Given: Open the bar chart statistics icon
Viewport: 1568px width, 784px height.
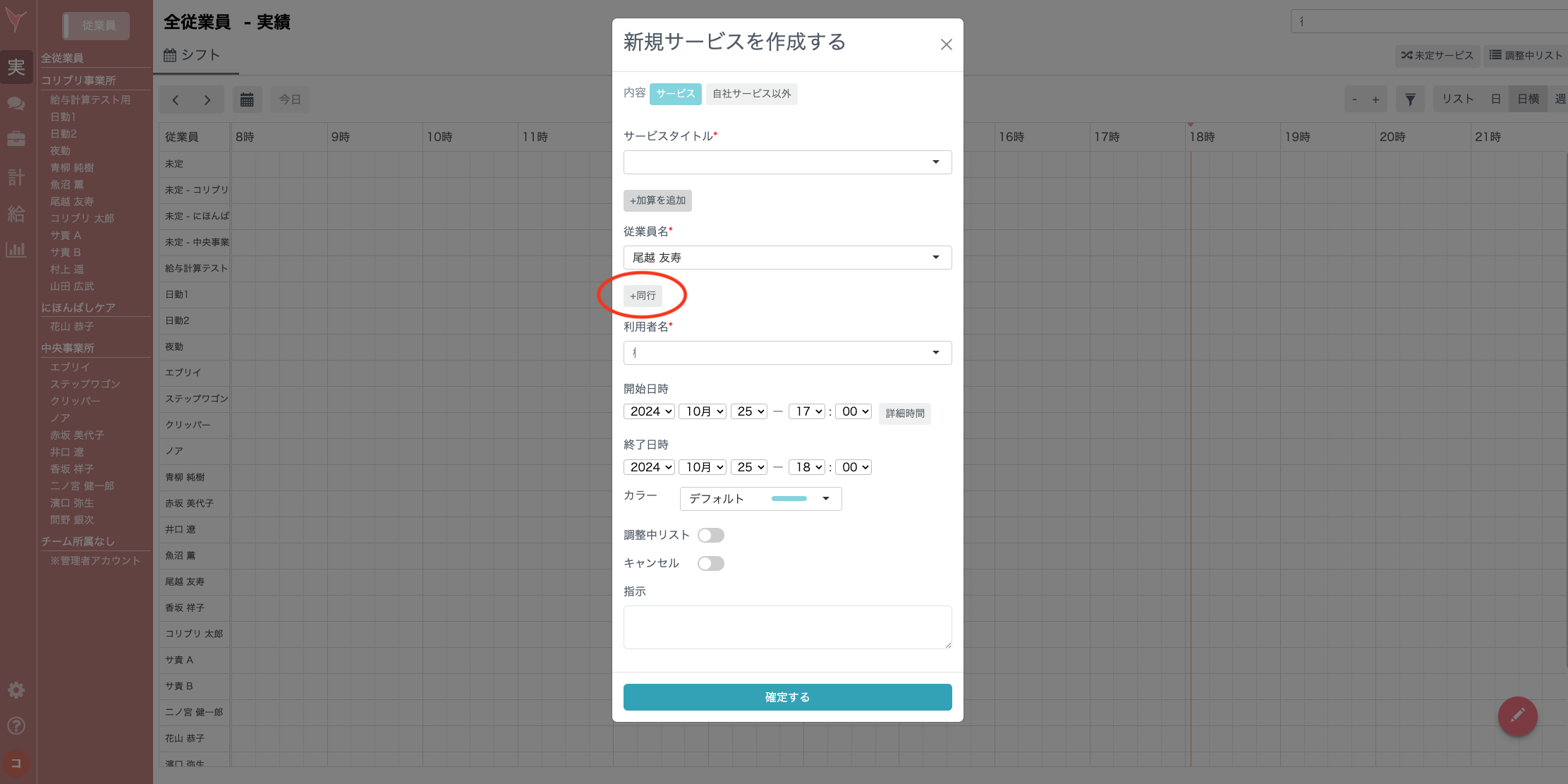Looking at the screenshot, I should coord(16,249).
